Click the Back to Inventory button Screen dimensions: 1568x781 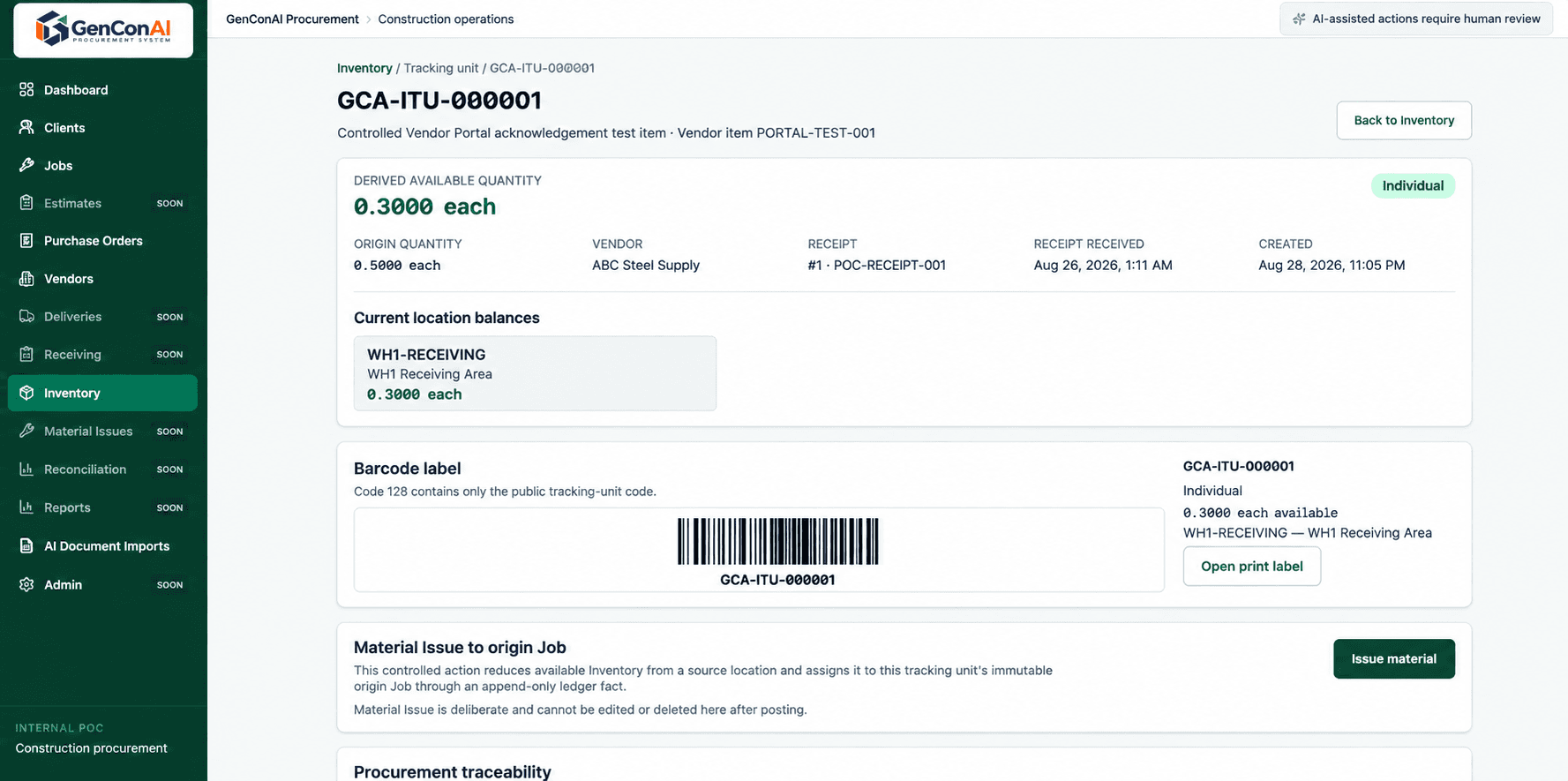1404,120
